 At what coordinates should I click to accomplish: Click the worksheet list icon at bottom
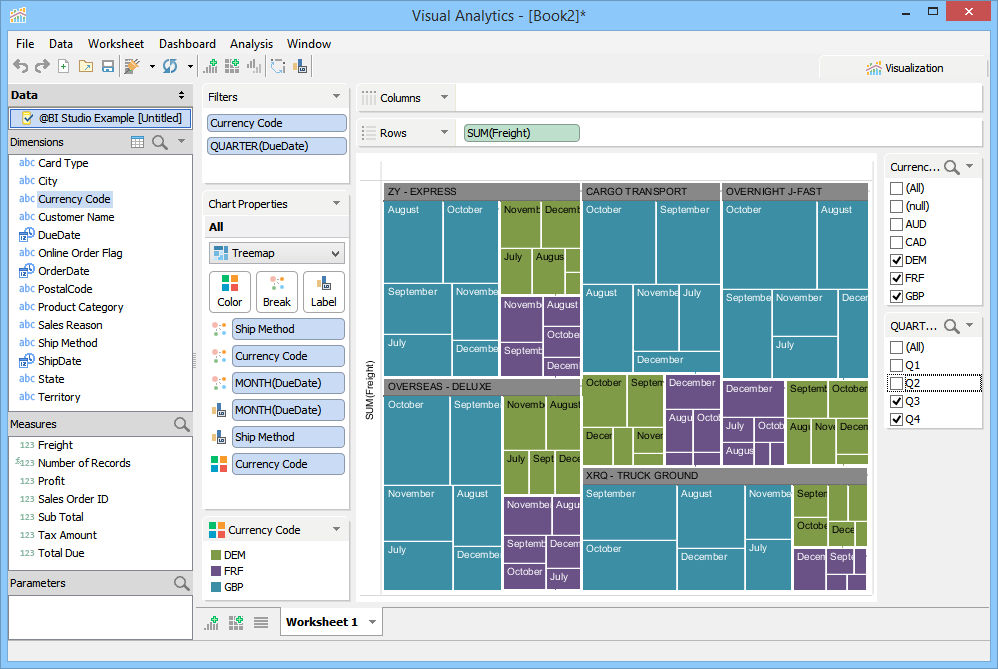261,623
